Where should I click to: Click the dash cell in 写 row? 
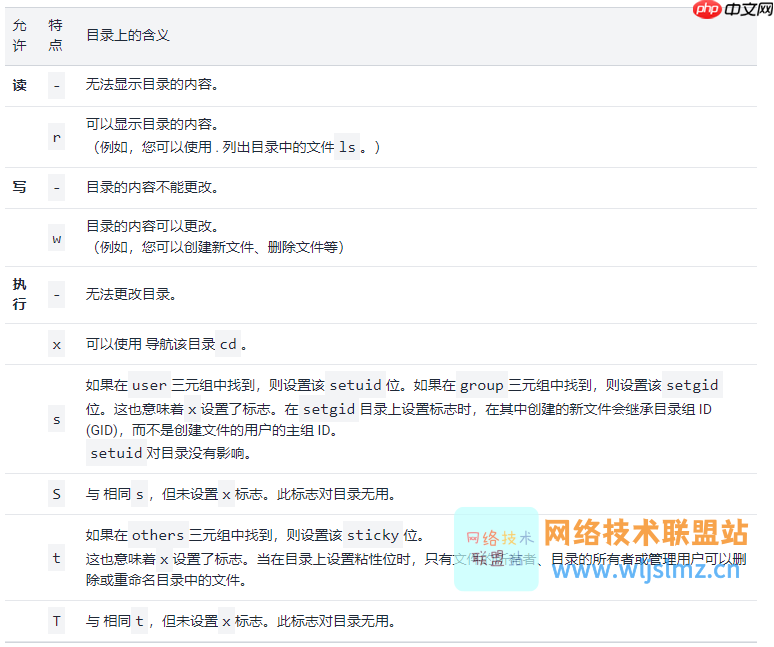coord(56,188)
